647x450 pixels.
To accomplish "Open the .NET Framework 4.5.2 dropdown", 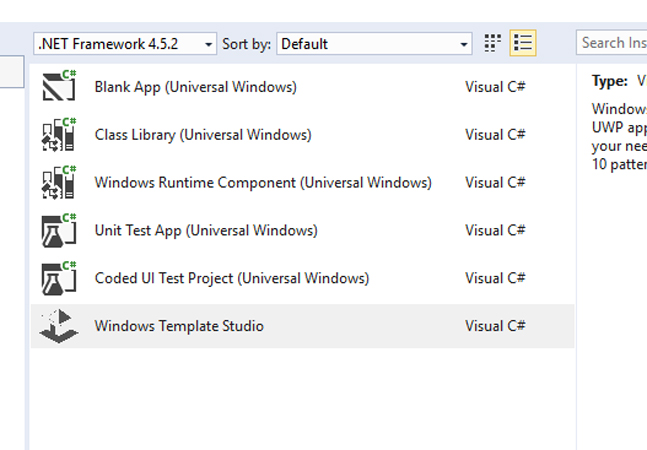I will (x=125, y=44).
